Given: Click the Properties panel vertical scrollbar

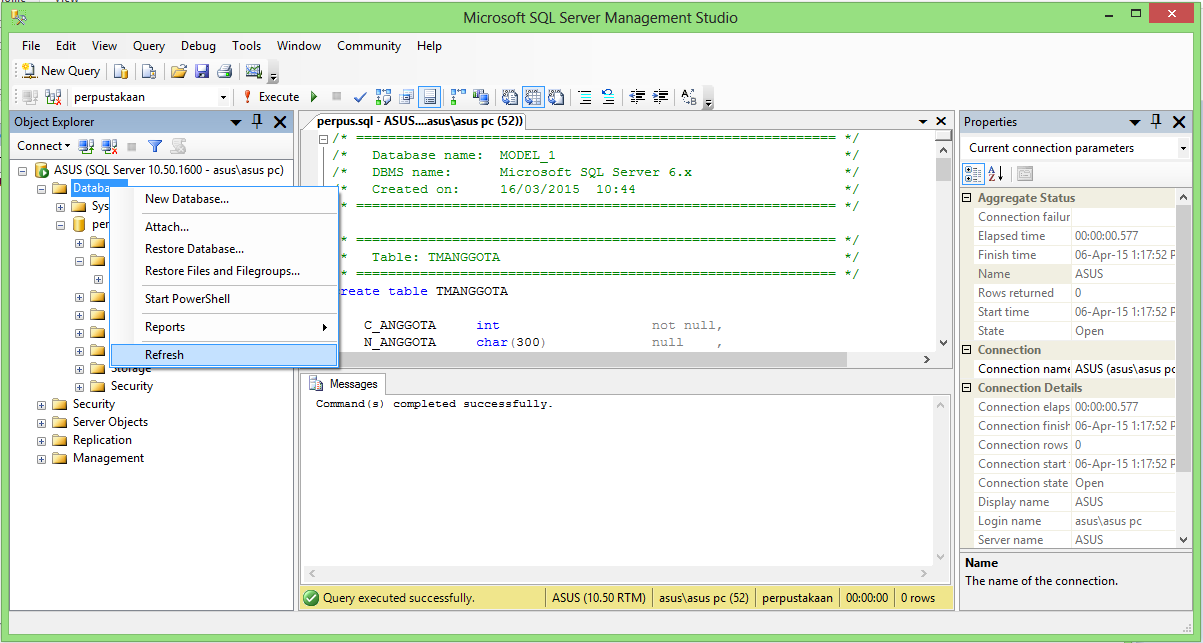Looking at the screenshot, I should click(1184, 368).
